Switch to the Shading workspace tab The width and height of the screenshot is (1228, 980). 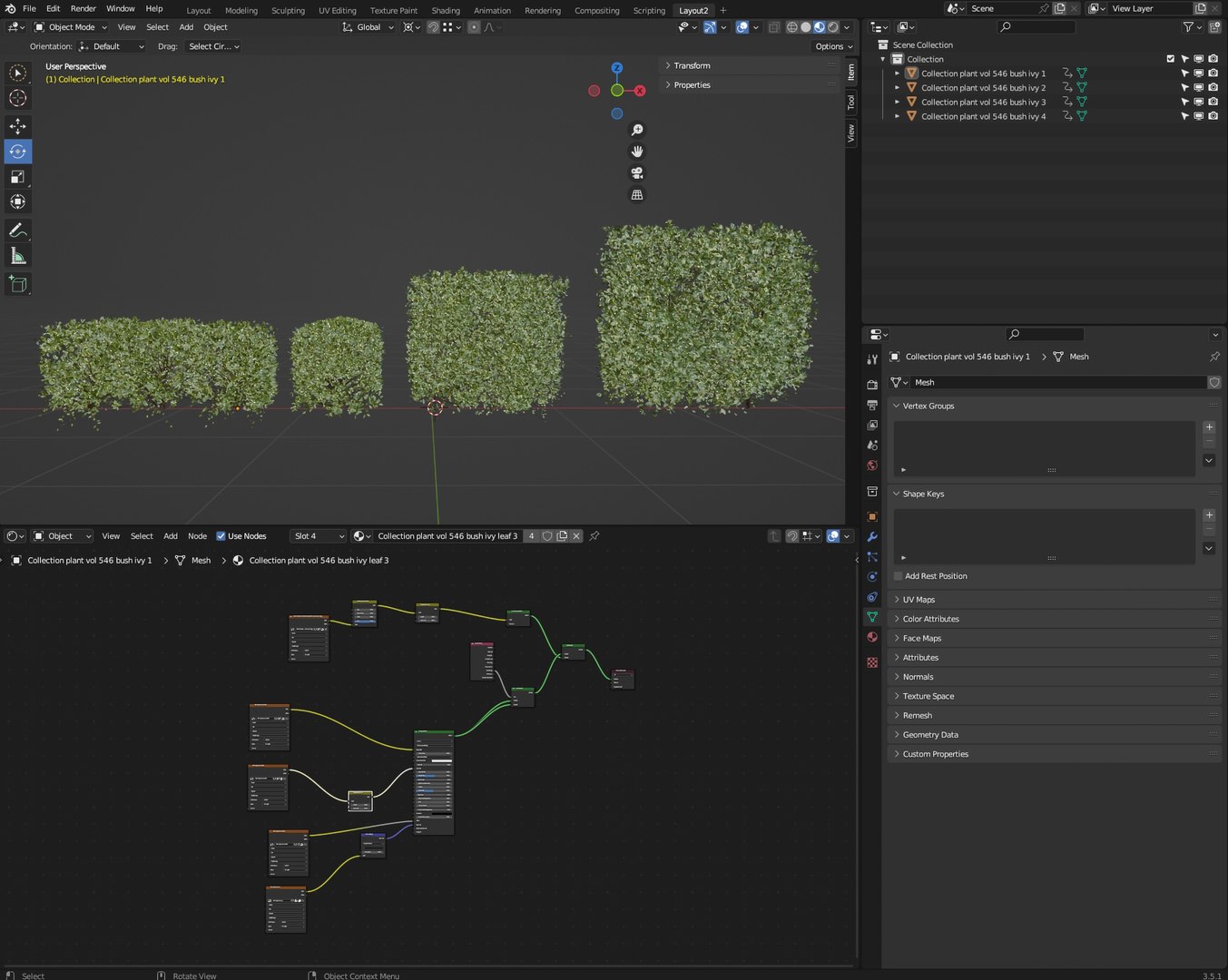pyautogui.click(x=446, y=10)
